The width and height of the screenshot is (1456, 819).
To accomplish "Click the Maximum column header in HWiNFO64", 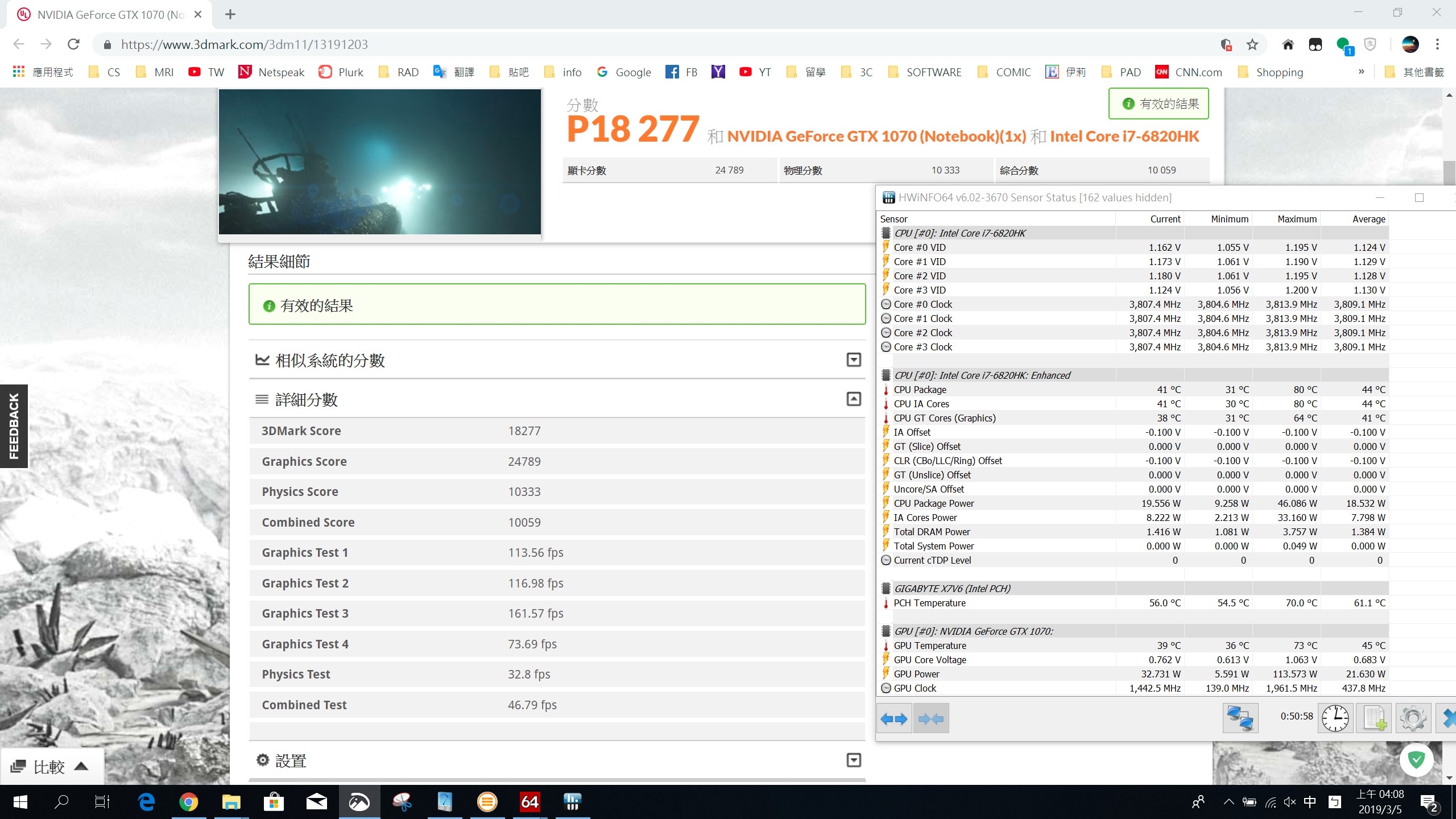I will coord(1287,219).
